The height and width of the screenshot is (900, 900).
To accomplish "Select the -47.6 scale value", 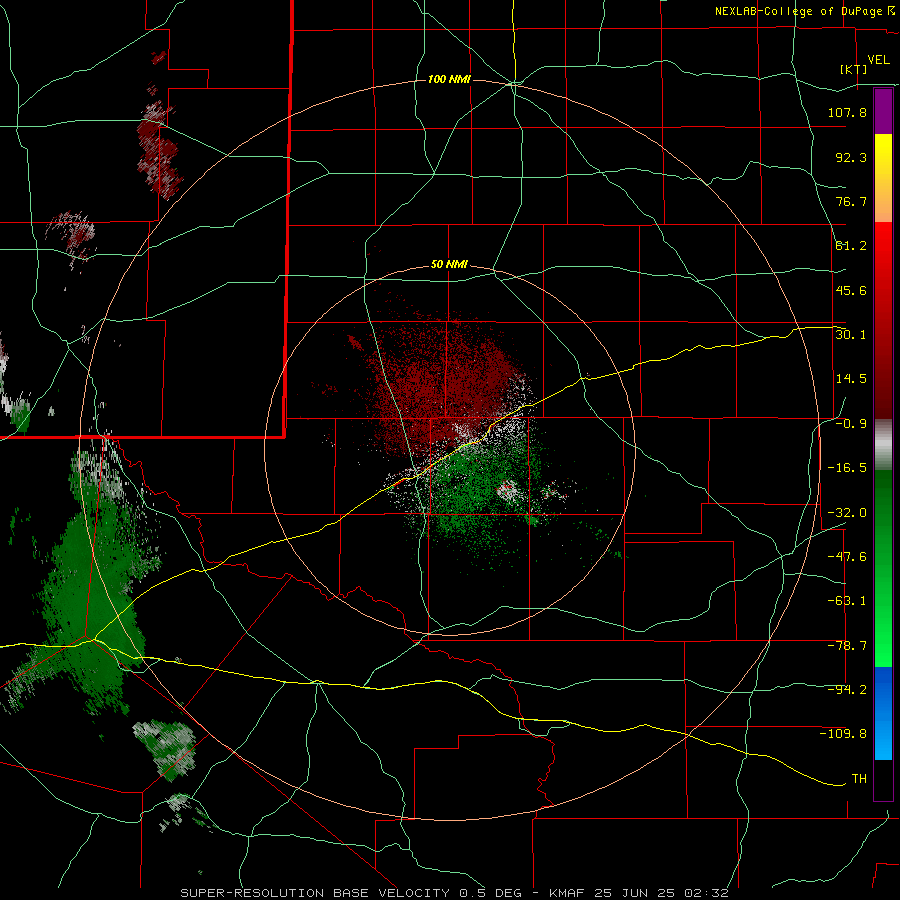I will tap(847, 557).
